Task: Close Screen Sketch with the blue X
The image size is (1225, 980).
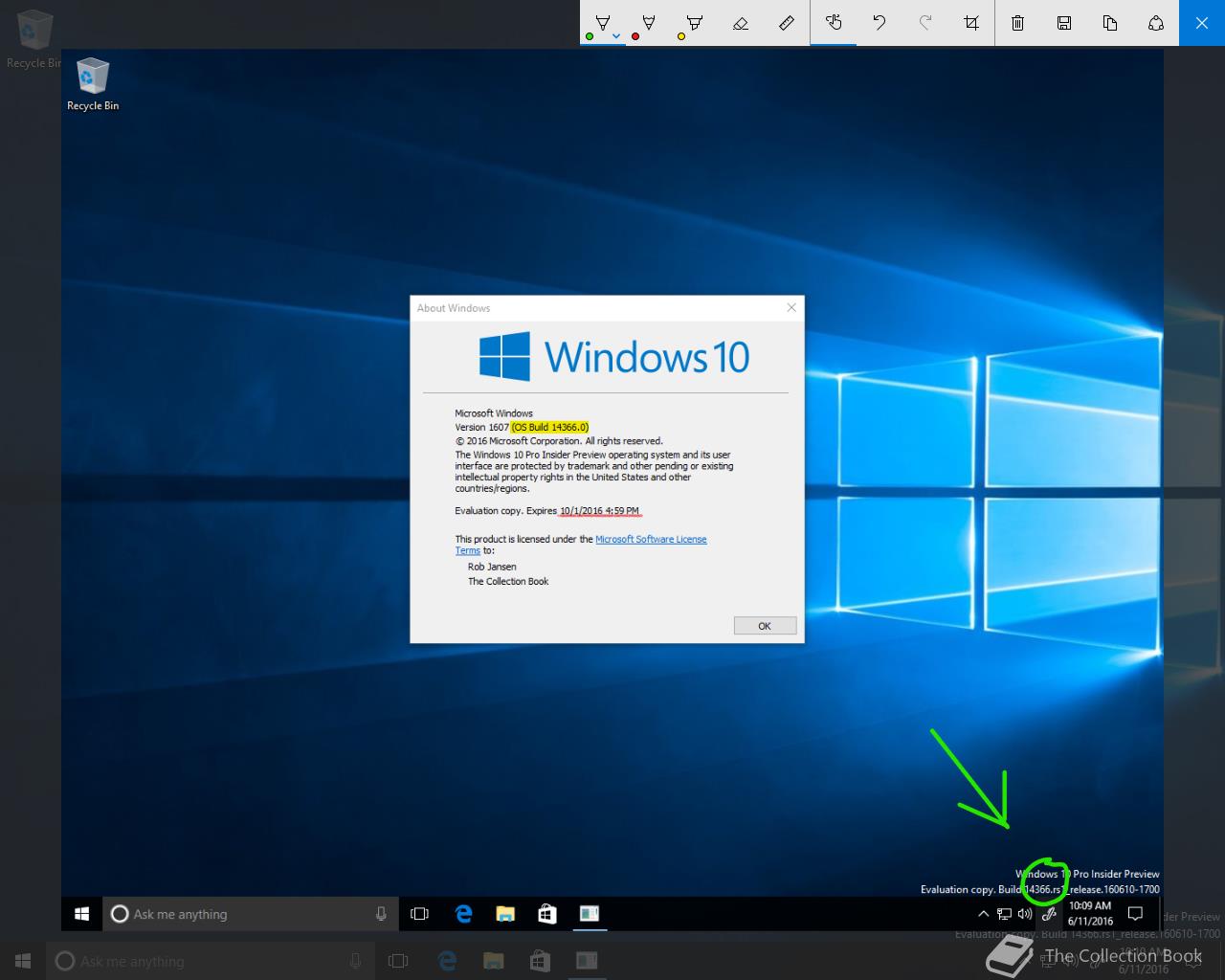Action: [1202, 23]
